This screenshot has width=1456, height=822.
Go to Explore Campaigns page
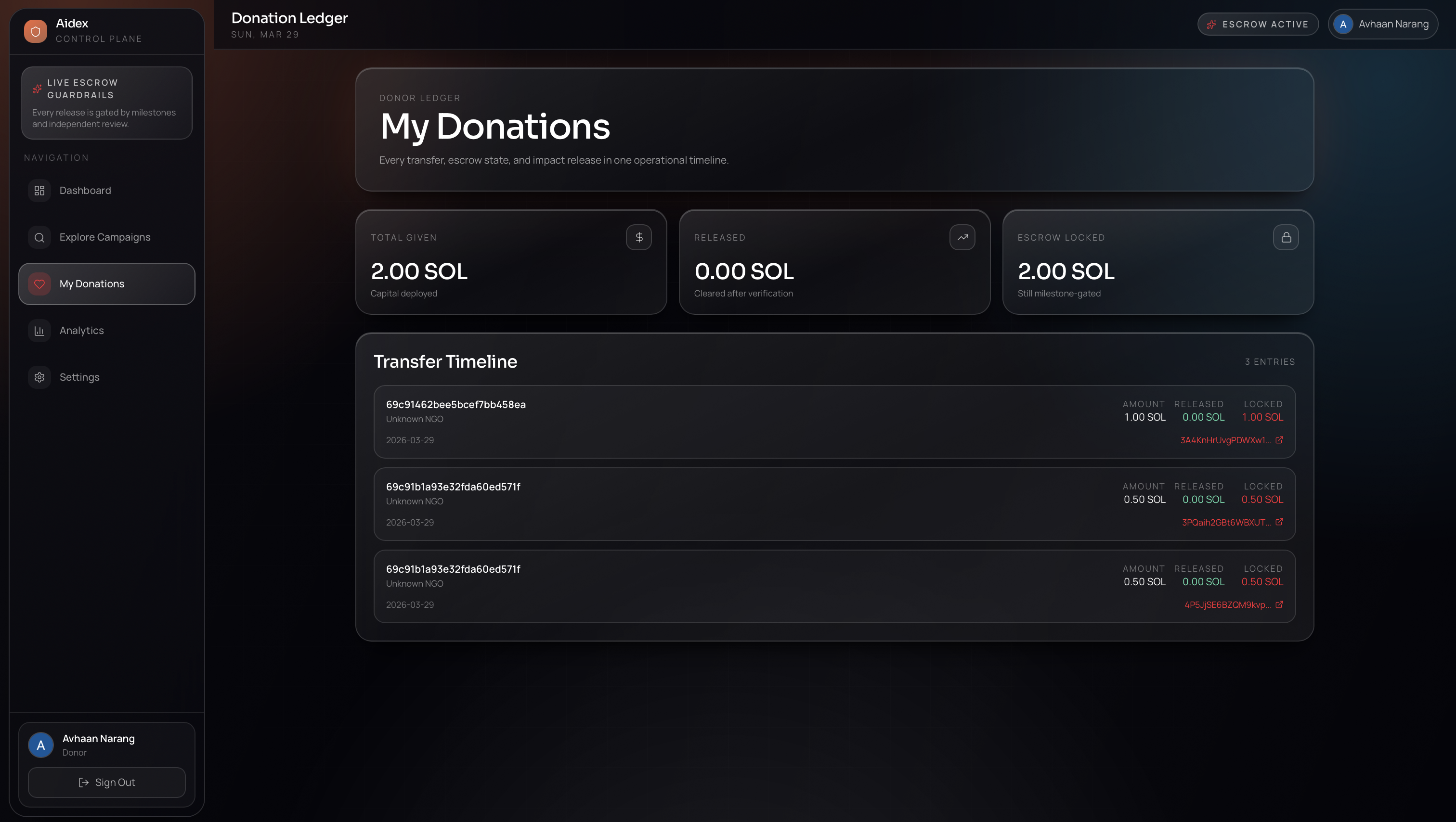pos(107,237)
